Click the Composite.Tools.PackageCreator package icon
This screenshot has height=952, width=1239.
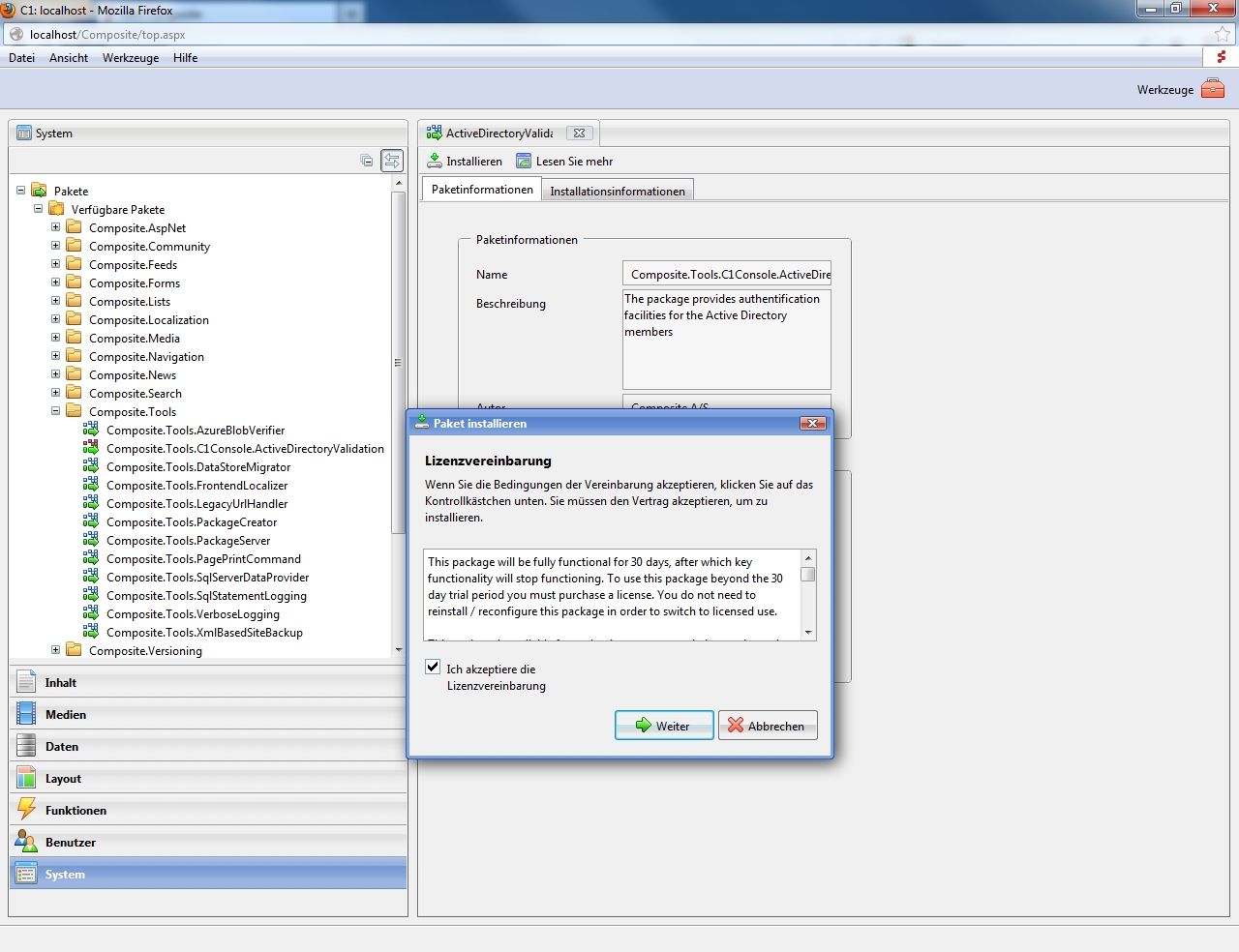[91, 521]
